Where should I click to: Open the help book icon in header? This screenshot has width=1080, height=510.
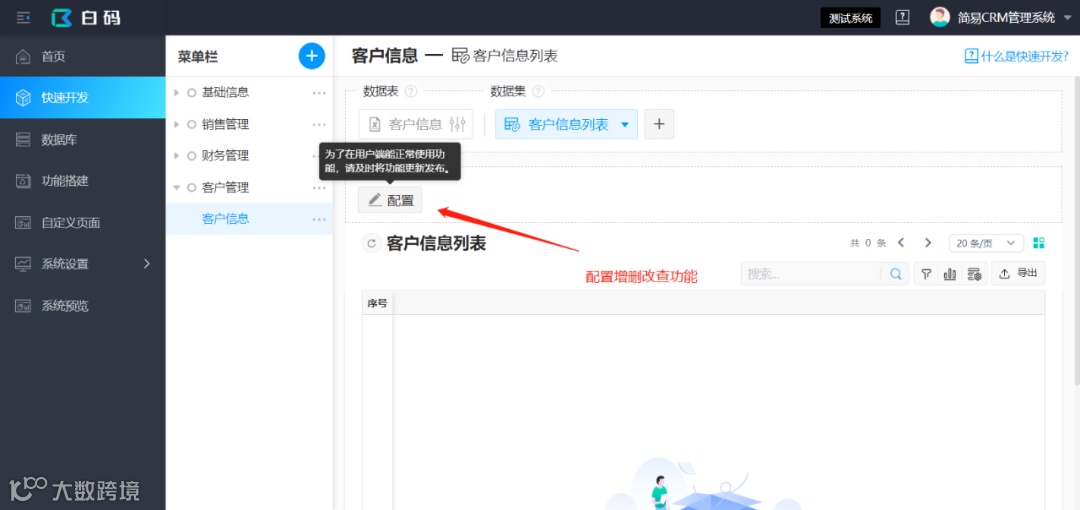[902, 18]
